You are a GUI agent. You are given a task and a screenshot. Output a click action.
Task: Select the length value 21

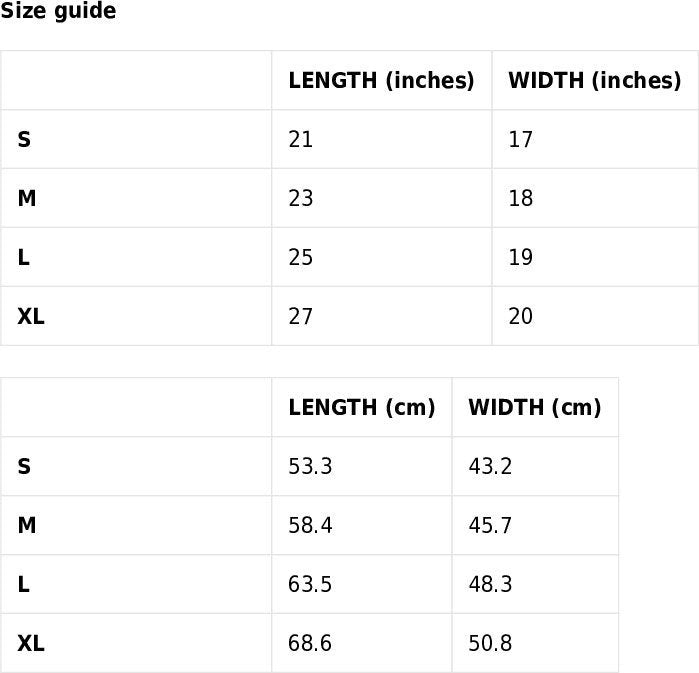pyautogui.click(x=300, y=140)
